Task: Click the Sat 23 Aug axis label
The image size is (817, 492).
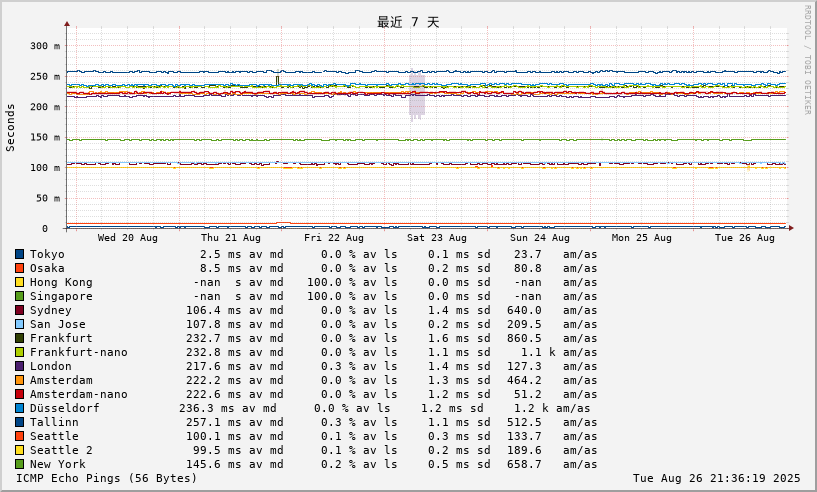Action: tap(437, 238)
